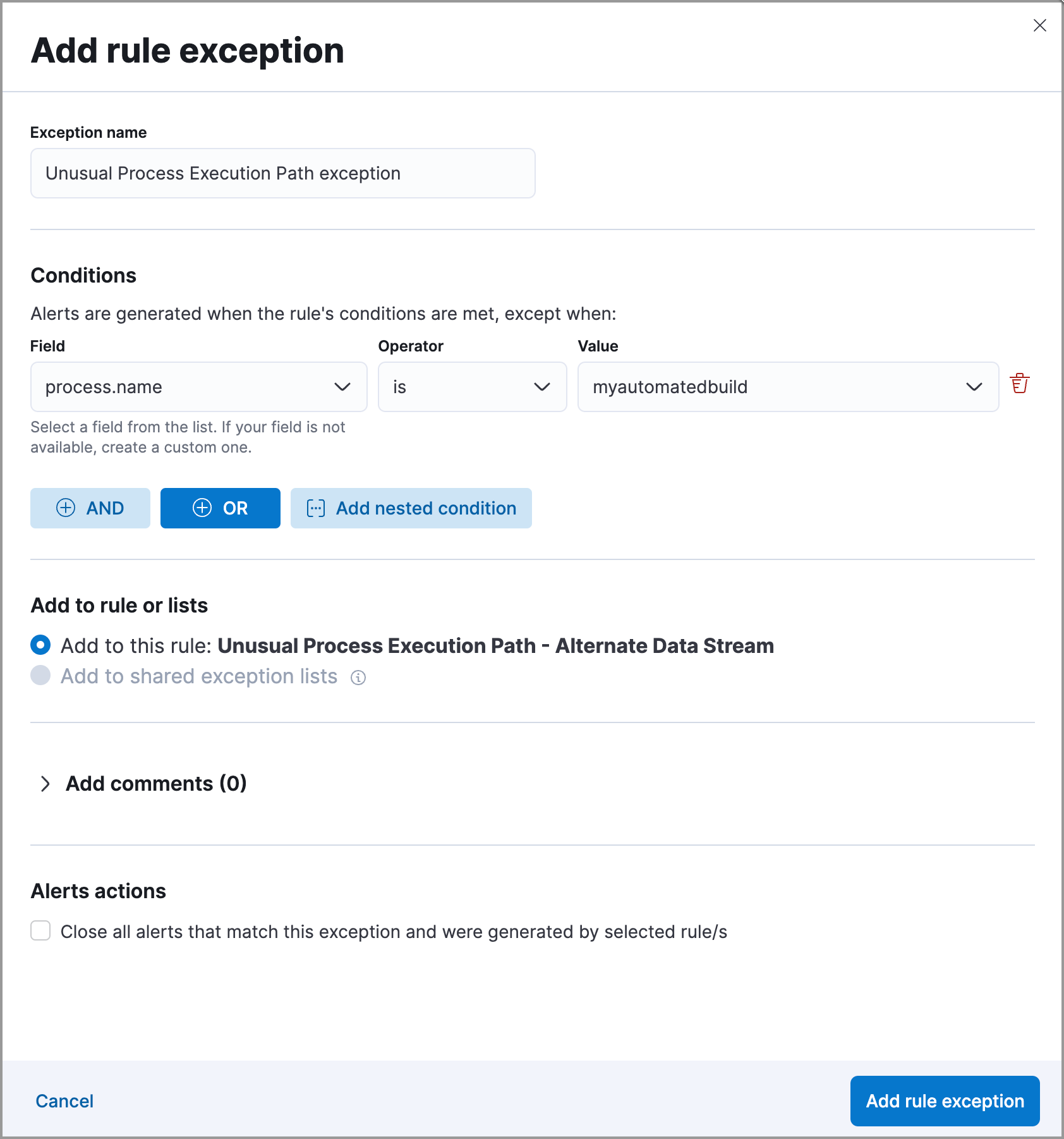This screenshot has width=1064, height=1139.
Task: Click the Add nested condition button
Action: [411, 508]
